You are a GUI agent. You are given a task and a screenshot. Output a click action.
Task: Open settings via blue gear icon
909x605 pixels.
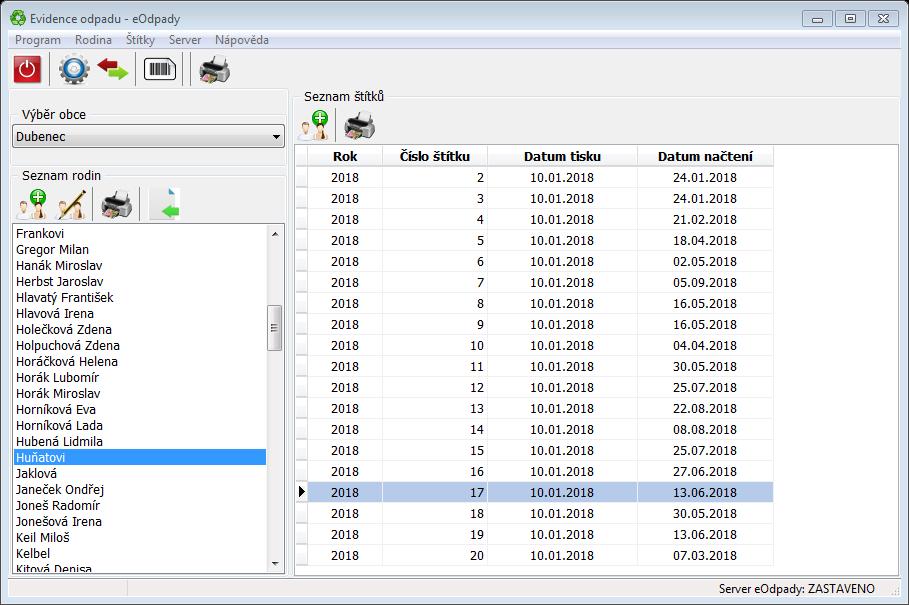[x=74, y=70]
